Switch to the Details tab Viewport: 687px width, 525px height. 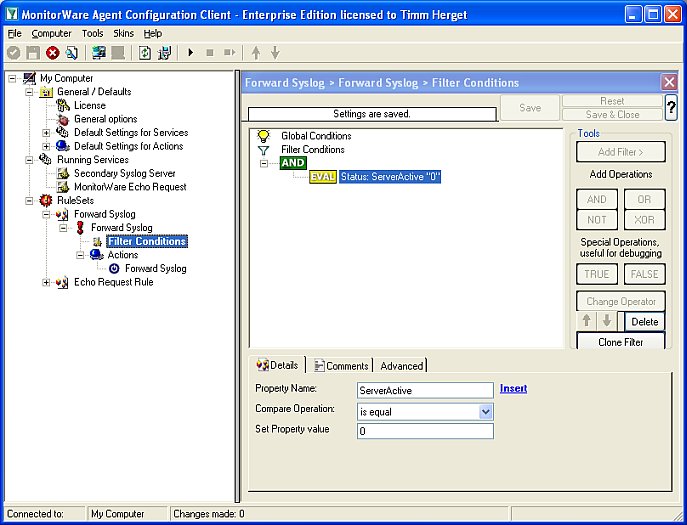(278, 365)
